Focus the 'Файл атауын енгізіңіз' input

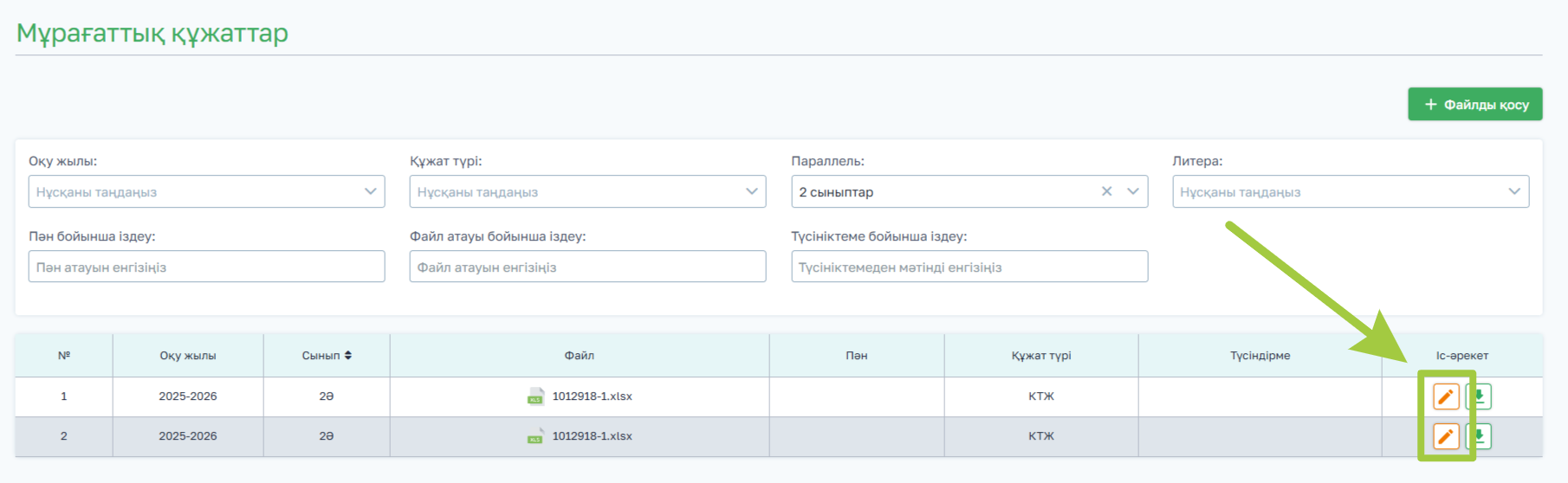587,267
